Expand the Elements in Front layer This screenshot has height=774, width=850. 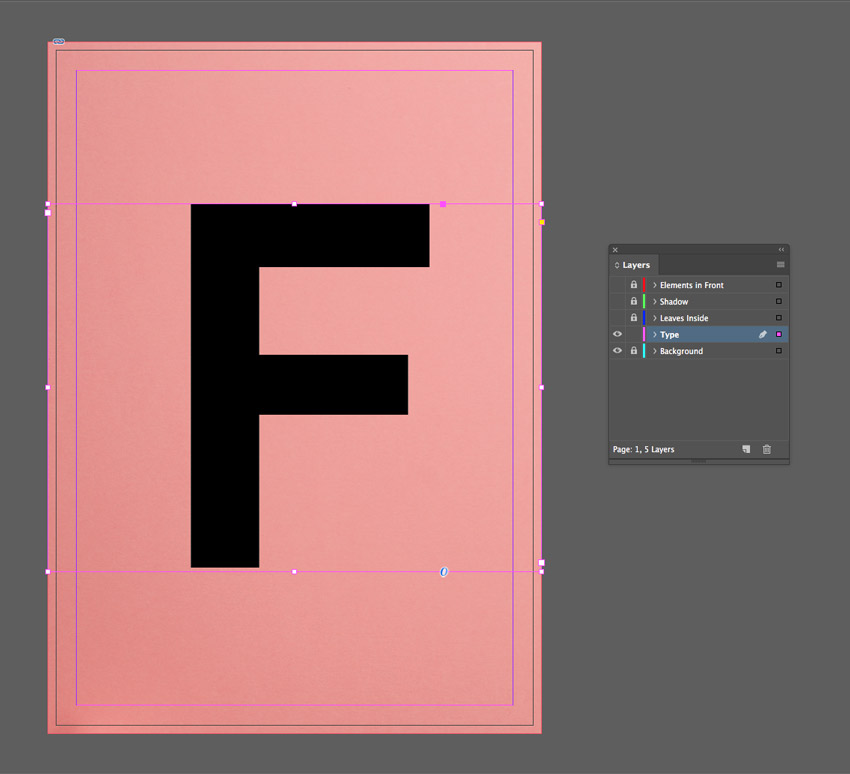[x=654, y=285]
